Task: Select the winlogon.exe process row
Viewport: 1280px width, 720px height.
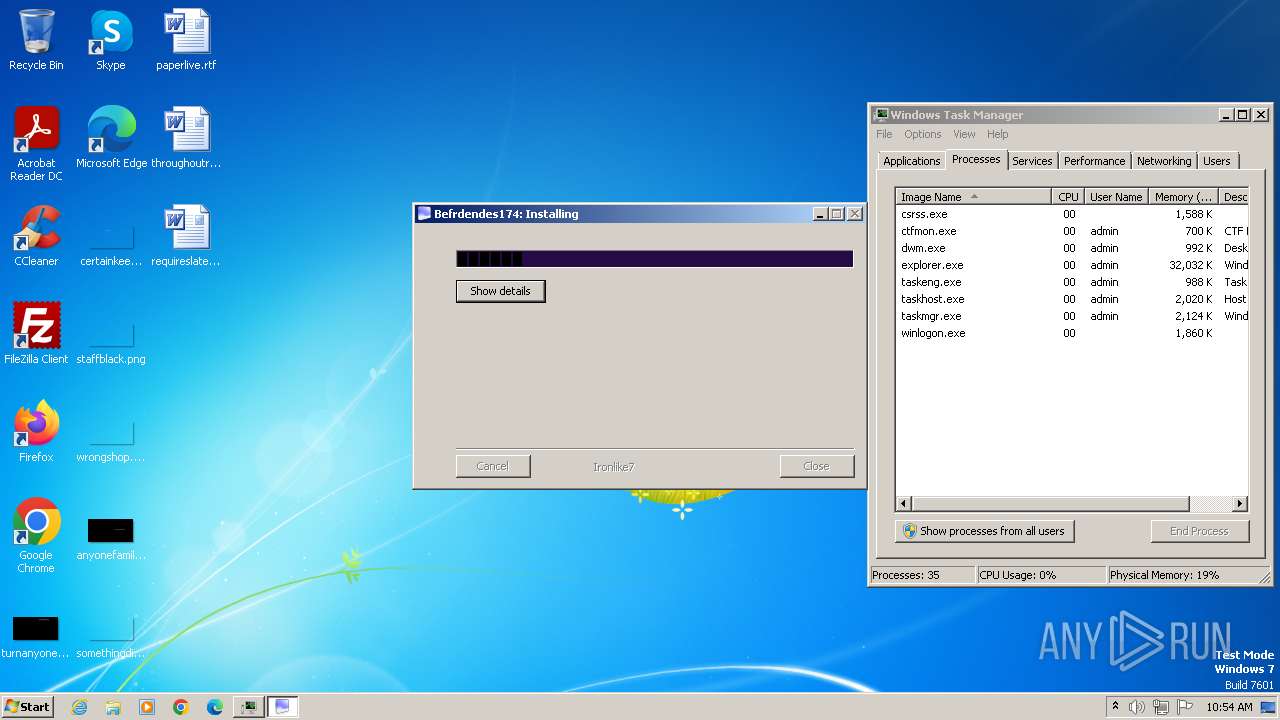Action: [1072, 333]
